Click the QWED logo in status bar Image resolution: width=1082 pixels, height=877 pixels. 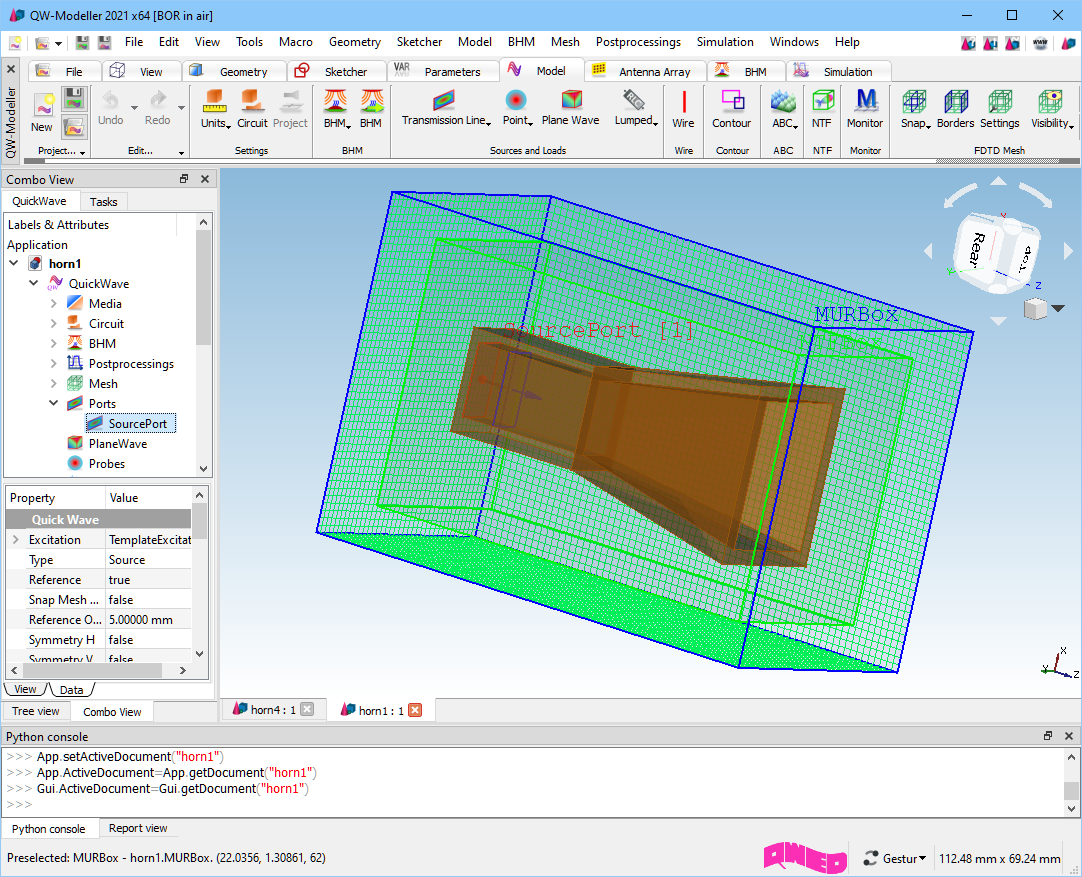[x=805, y=858]
